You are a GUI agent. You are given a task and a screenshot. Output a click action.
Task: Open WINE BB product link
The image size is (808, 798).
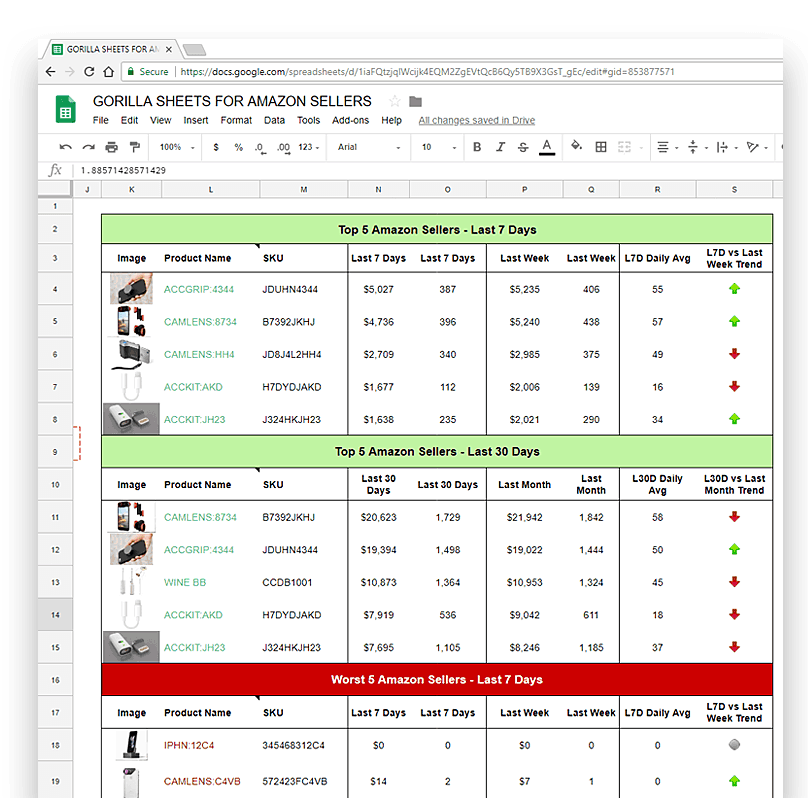(x=185, y=583)
